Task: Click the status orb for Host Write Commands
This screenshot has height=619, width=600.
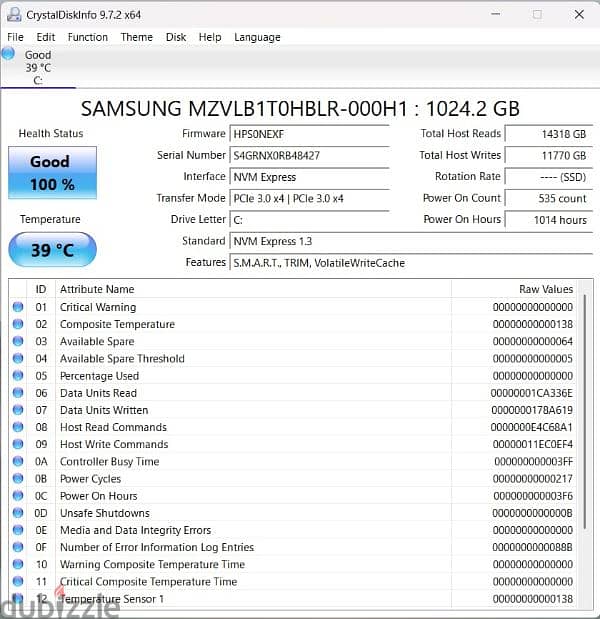Action: click(x=18, y=444)
